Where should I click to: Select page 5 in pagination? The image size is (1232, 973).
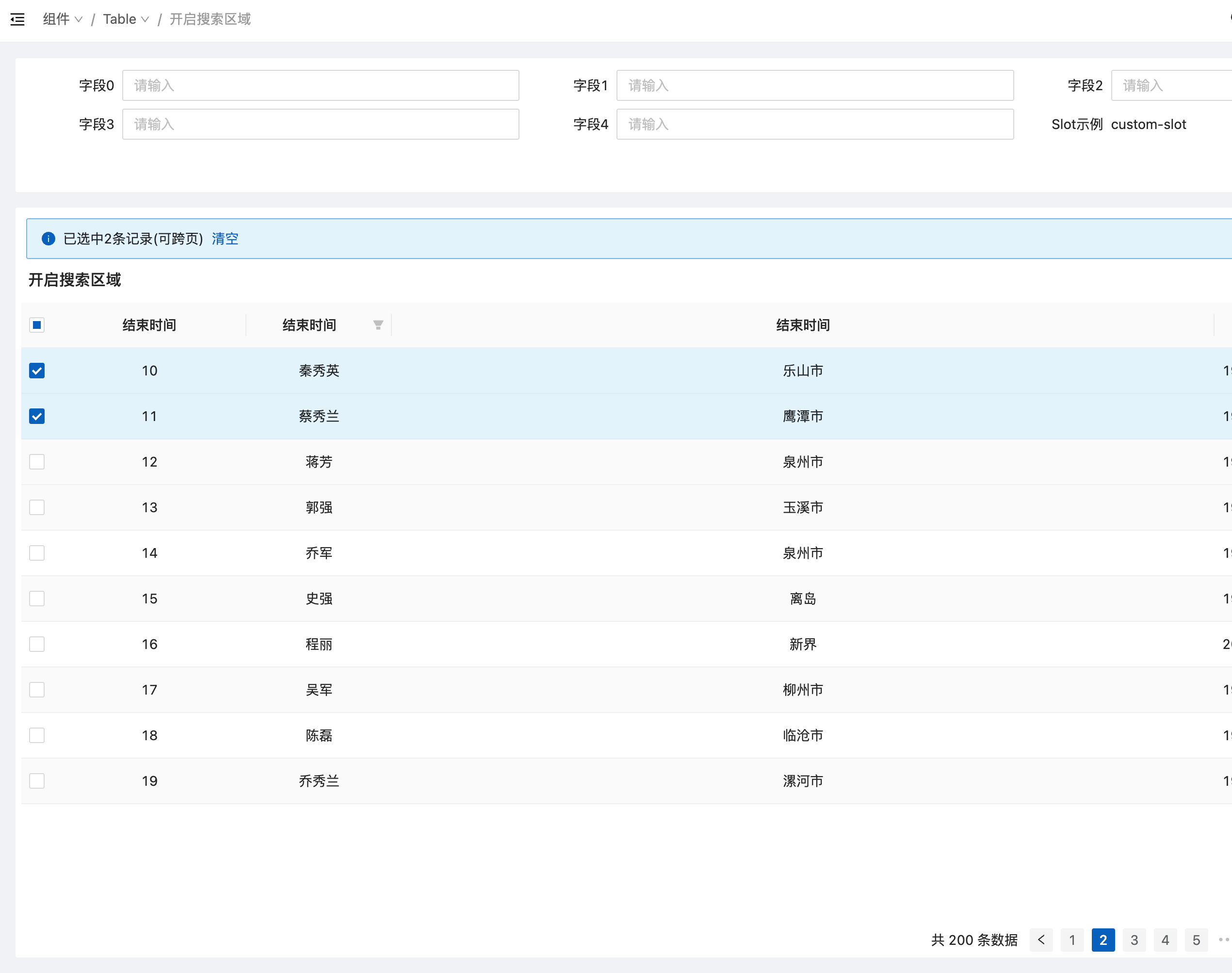coord(1196,940)
